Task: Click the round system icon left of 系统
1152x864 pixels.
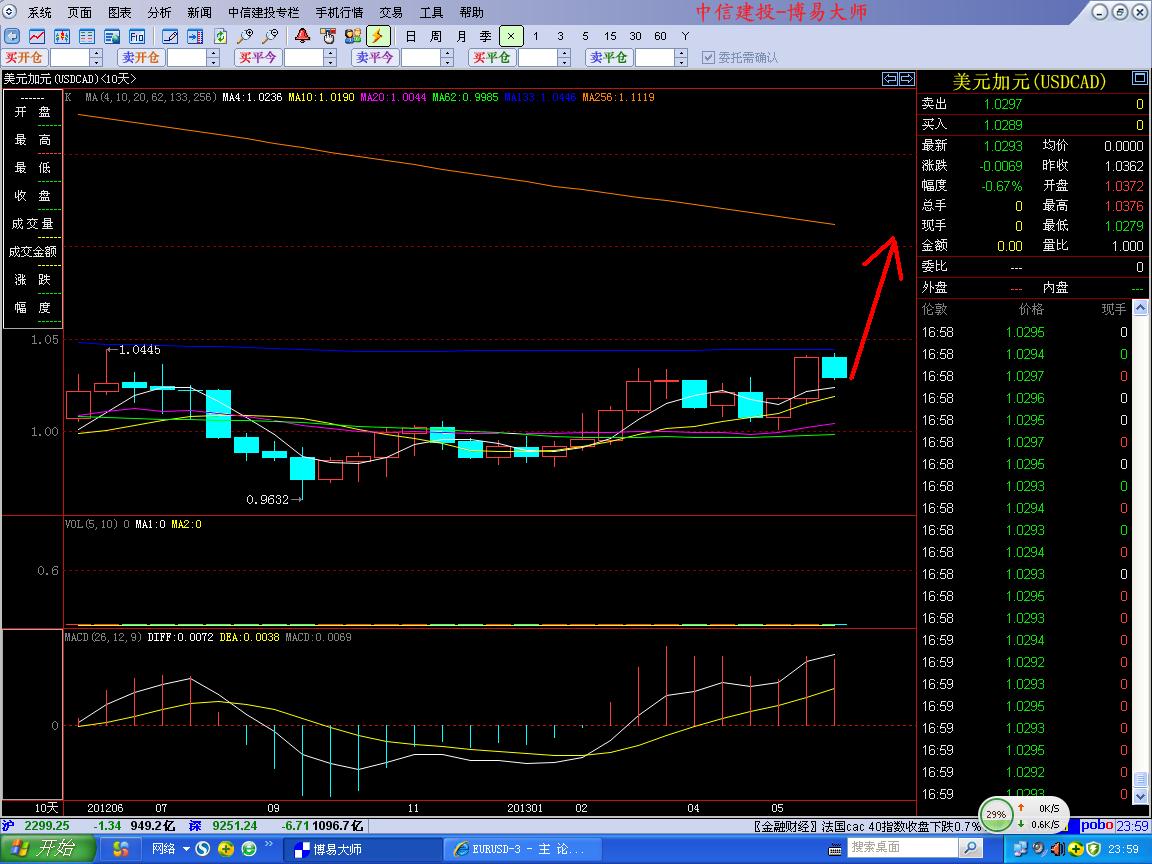Action: click(x=10, y=12)
